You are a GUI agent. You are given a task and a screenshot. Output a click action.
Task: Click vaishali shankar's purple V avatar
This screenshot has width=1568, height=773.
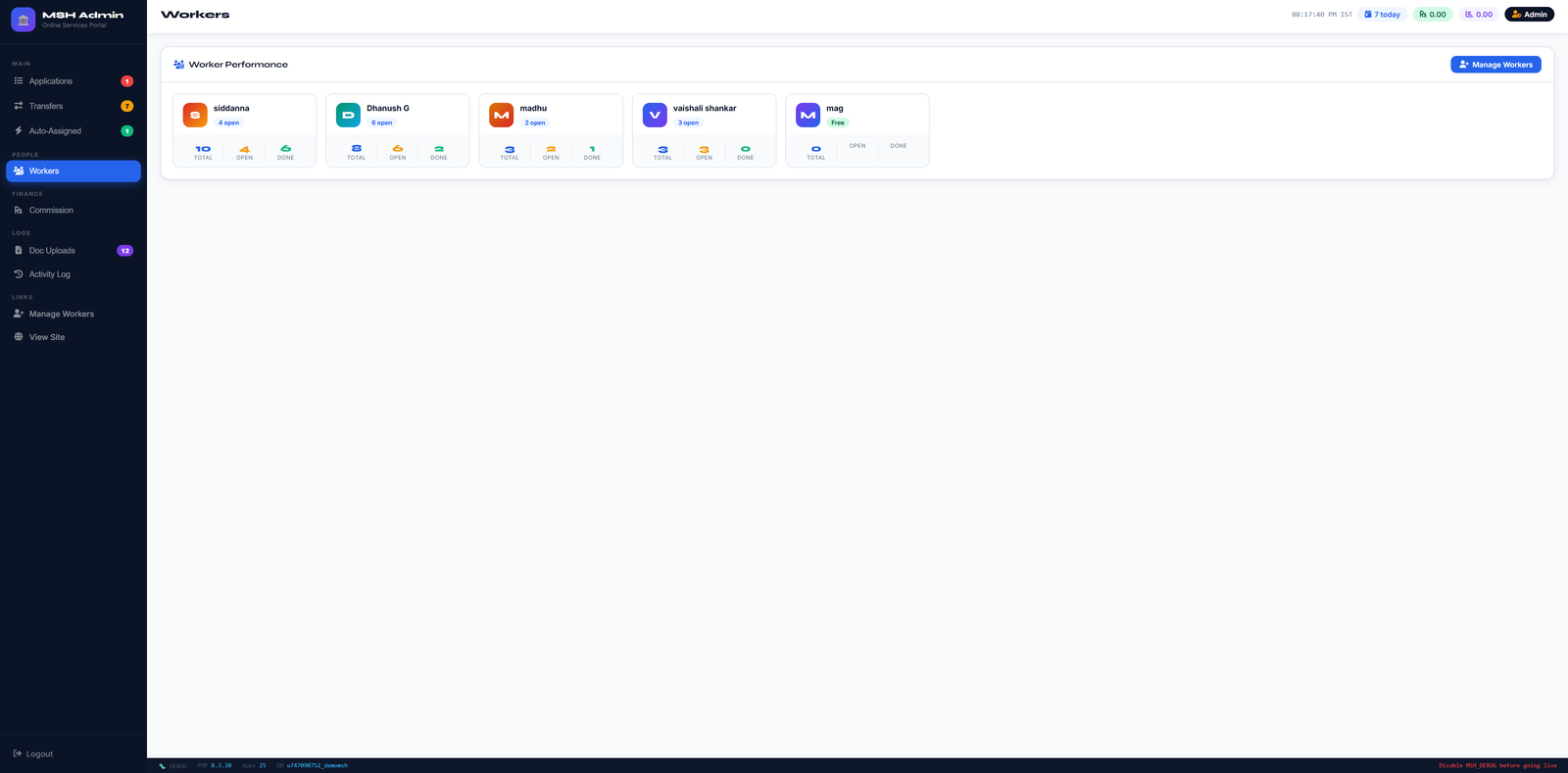pyautogui.click(x=655, y=115)
